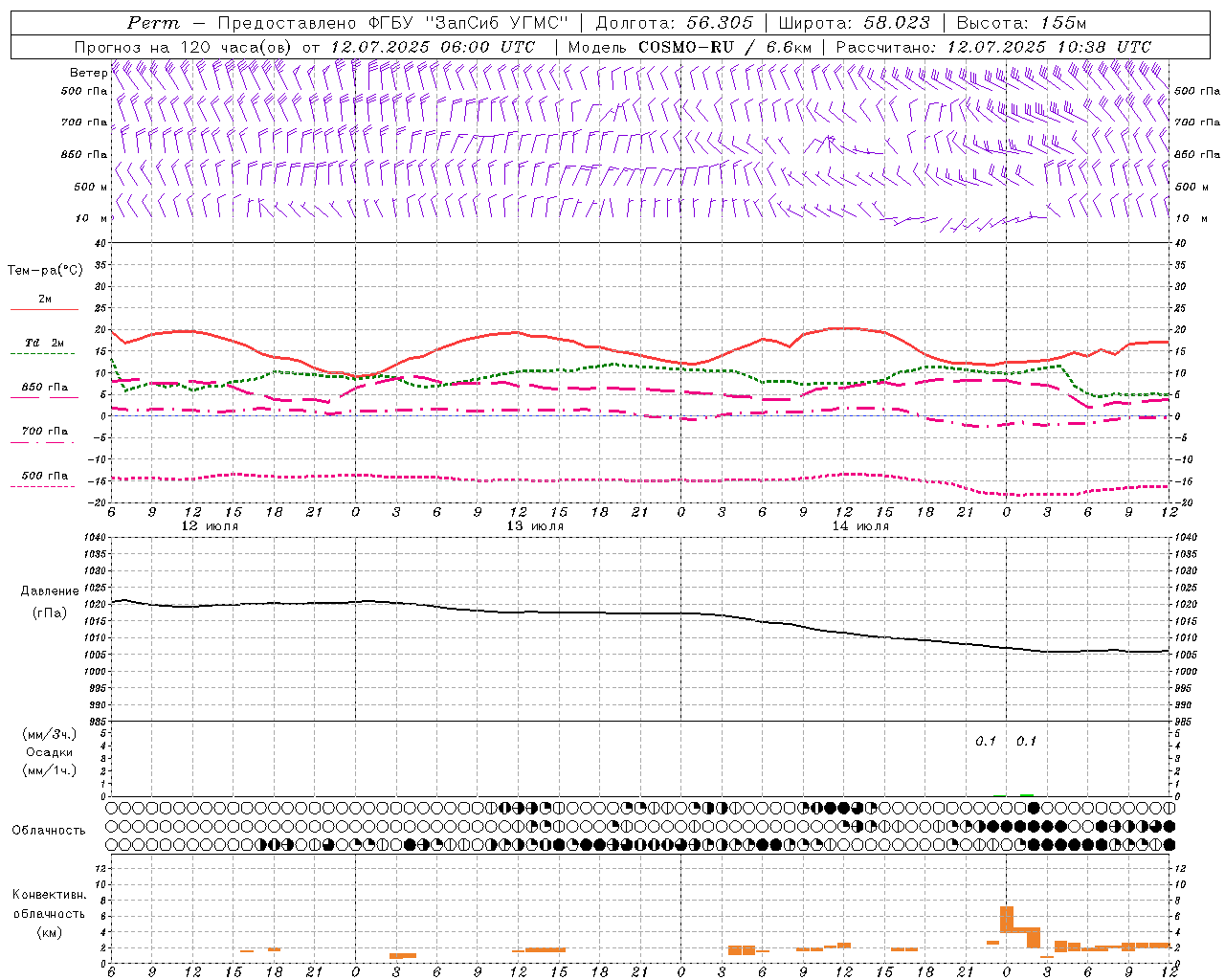
Task: Select the computed time '12.07.2025 10:38 UTC'
Action: click(x=1049, y=47)
